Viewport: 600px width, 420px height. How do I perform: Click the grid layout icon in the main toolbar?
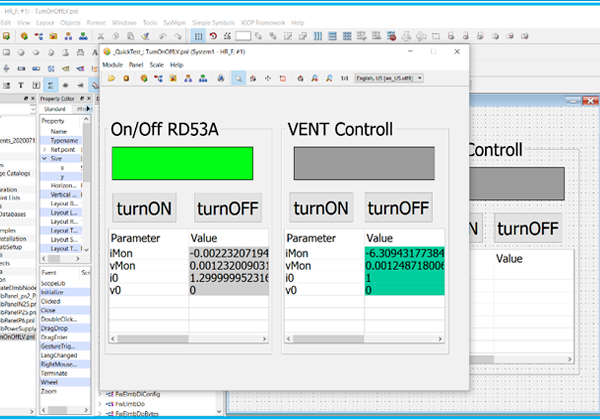(x=347, y=36)
